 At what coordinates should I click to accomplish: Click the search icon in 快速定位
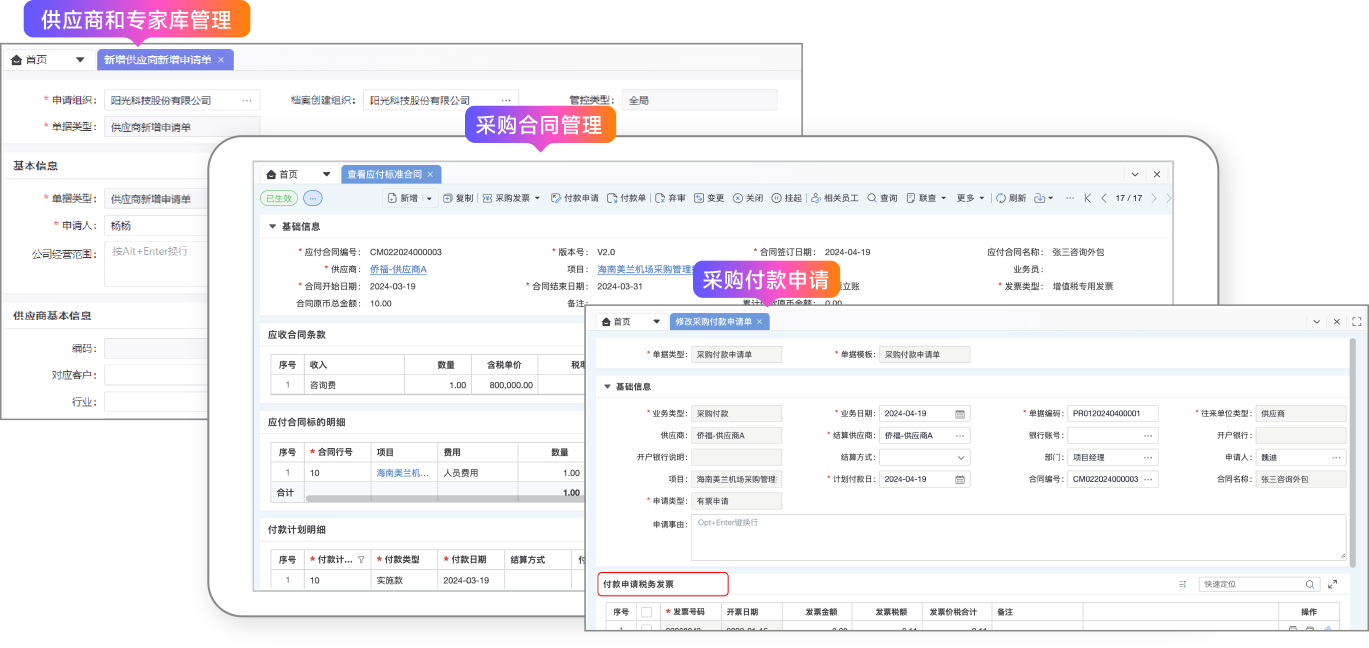click(1310, 585)
